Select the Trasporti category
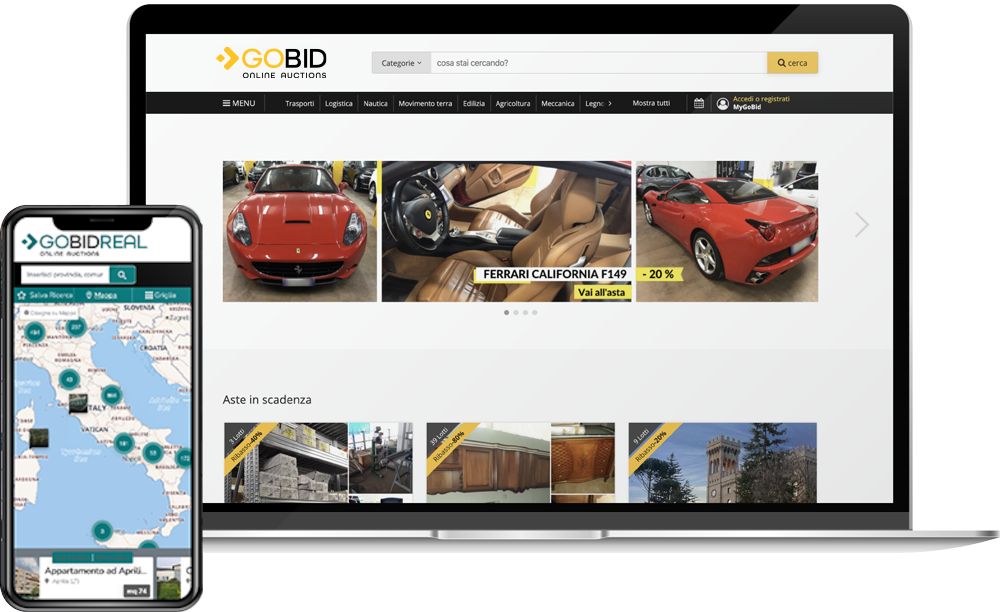Viewport: 1000px width, 612px height. (300, 103)
